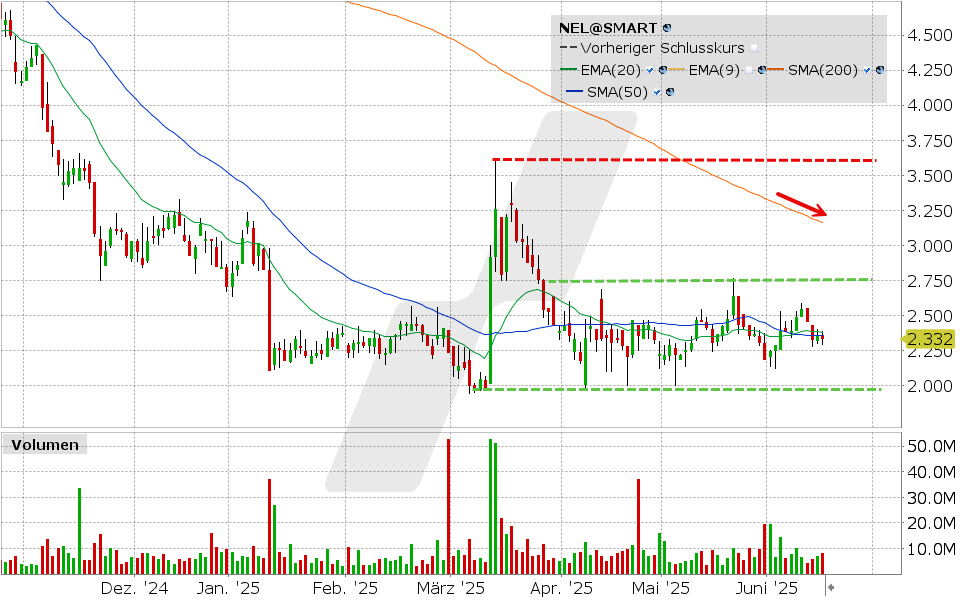Click the gray arrow on the time axis
960x600 pixels.
[x=831, y=588]
